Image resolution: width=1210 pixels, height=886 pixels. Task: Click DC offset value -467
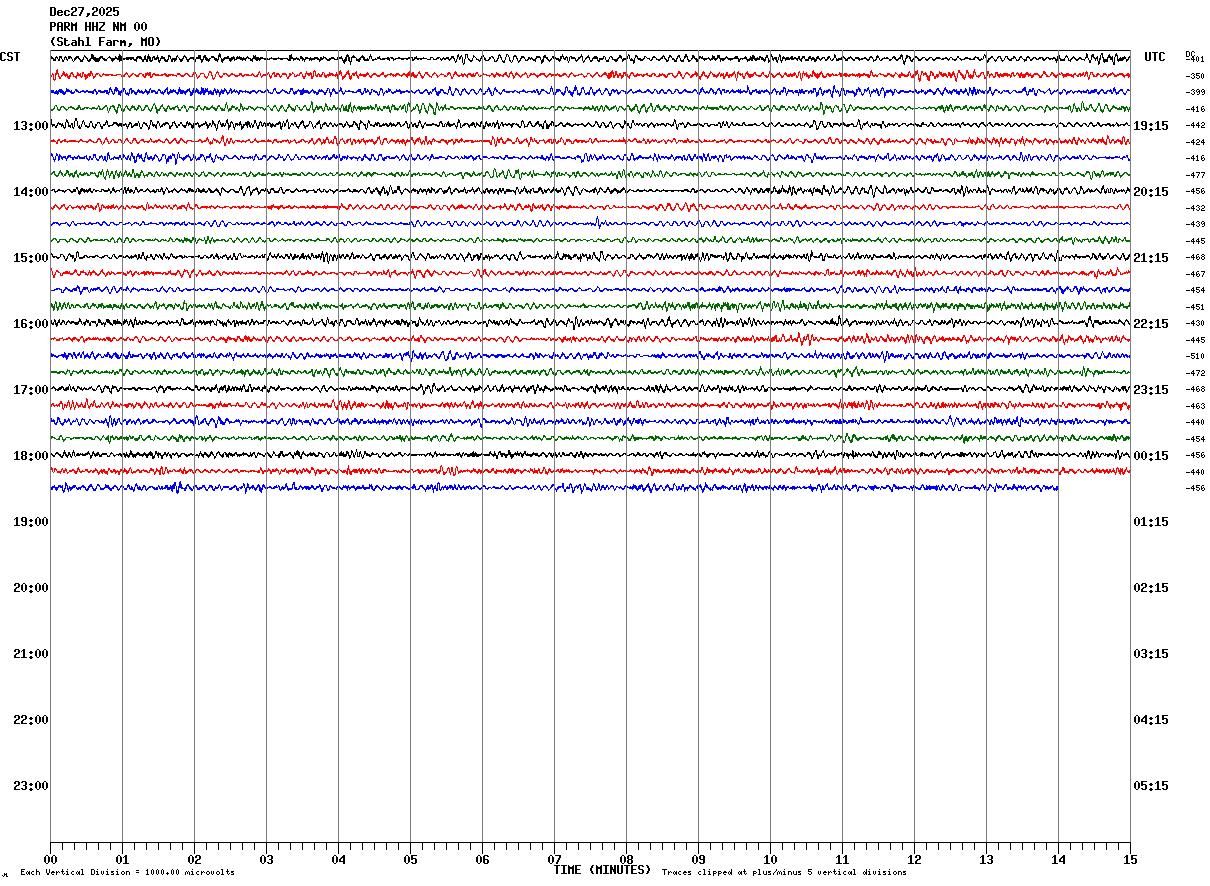tap(1195, 274)
